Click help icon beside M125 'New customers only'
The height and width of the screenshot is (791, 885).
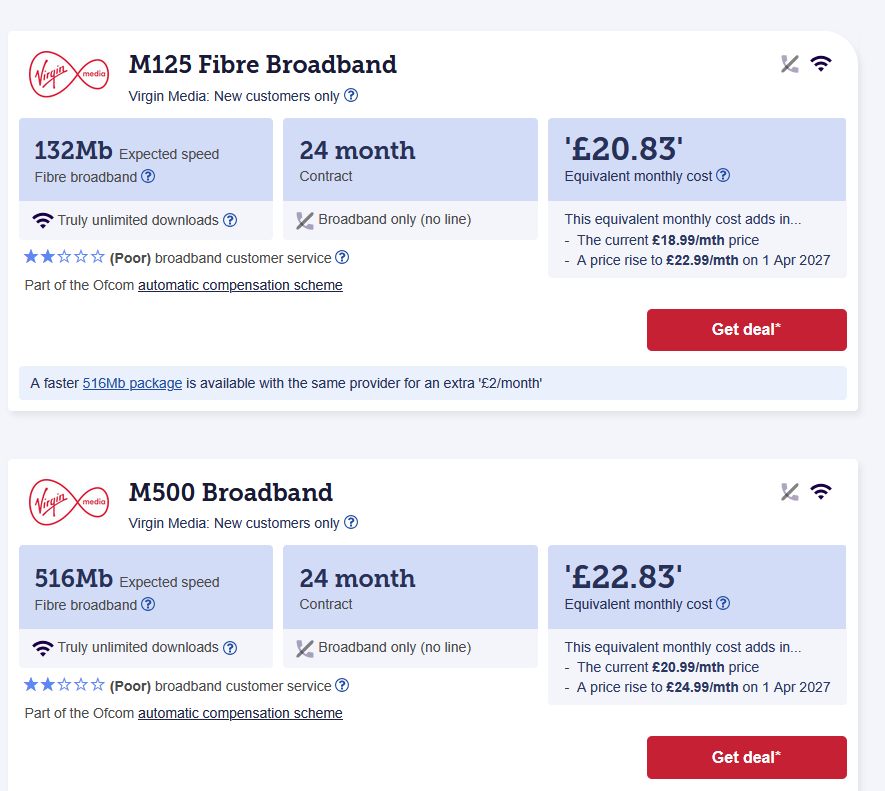click(x=351, y=96)
